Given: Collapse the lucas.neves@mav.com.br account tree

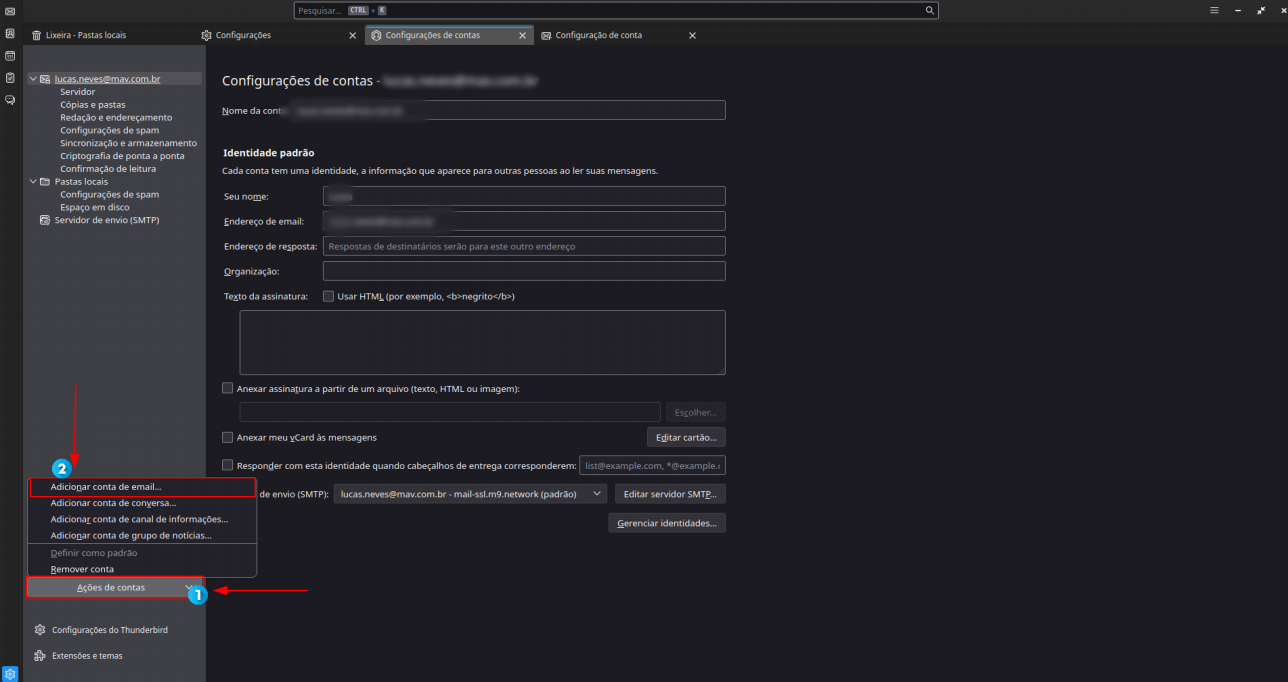Looking at the screenshot, I should (32, 79).
